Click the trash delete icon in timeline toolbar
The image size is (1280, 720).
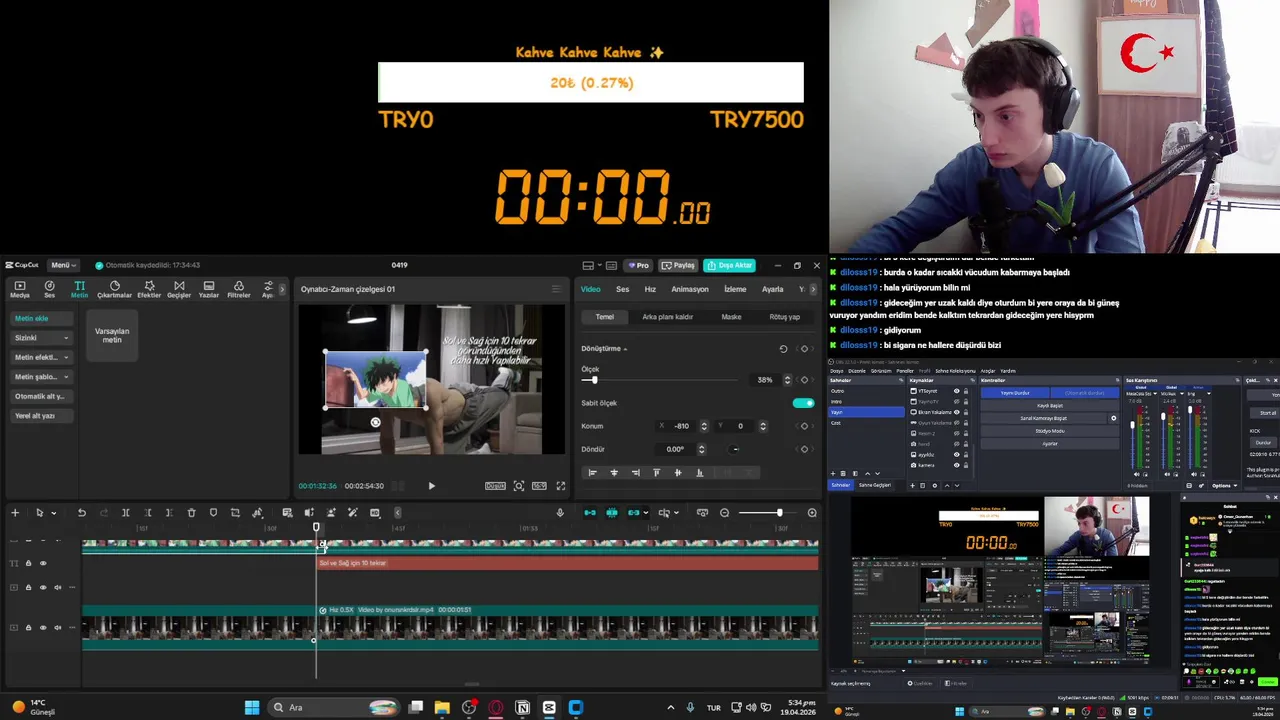(192, 513)
